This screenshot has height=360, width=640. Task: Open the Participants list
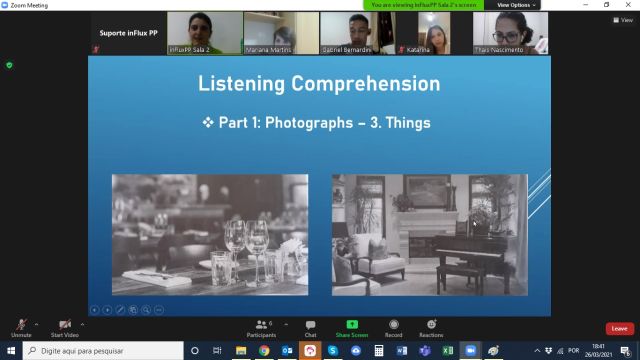pos(261,329)
